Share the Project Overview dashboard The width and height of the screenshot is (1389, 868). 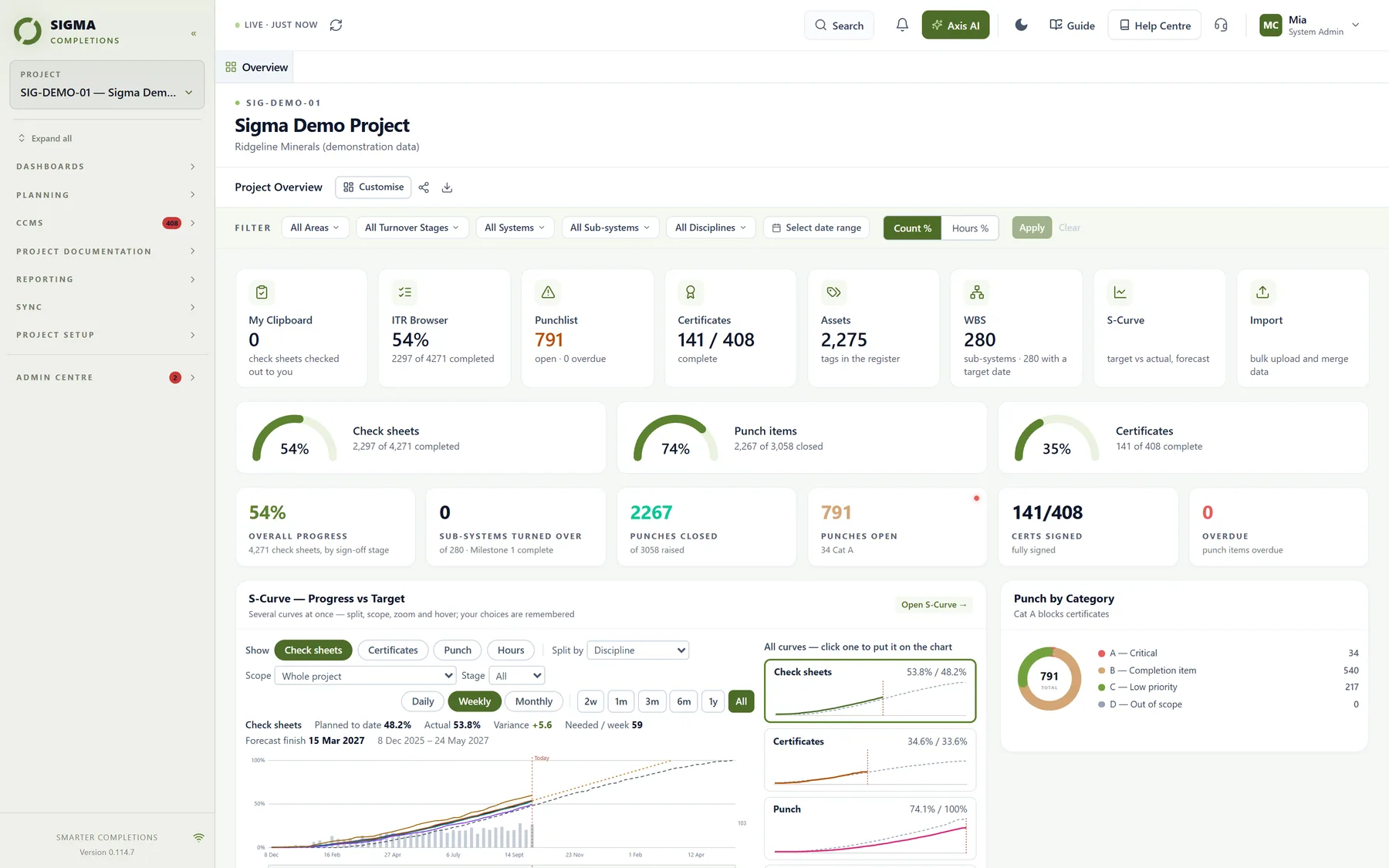424,187
